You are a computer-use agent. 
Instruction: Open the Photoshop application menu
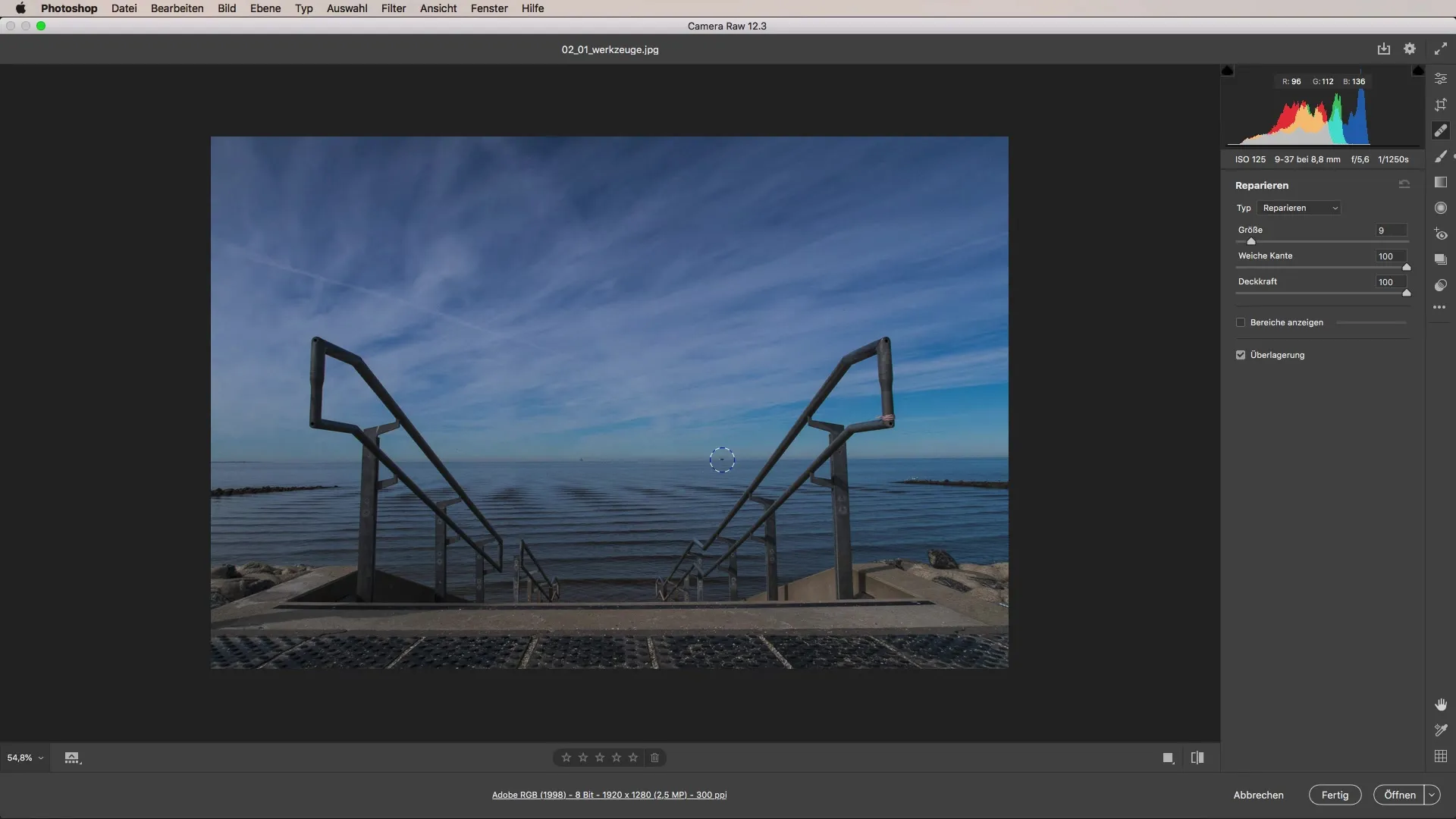click(x=69, y=8)
